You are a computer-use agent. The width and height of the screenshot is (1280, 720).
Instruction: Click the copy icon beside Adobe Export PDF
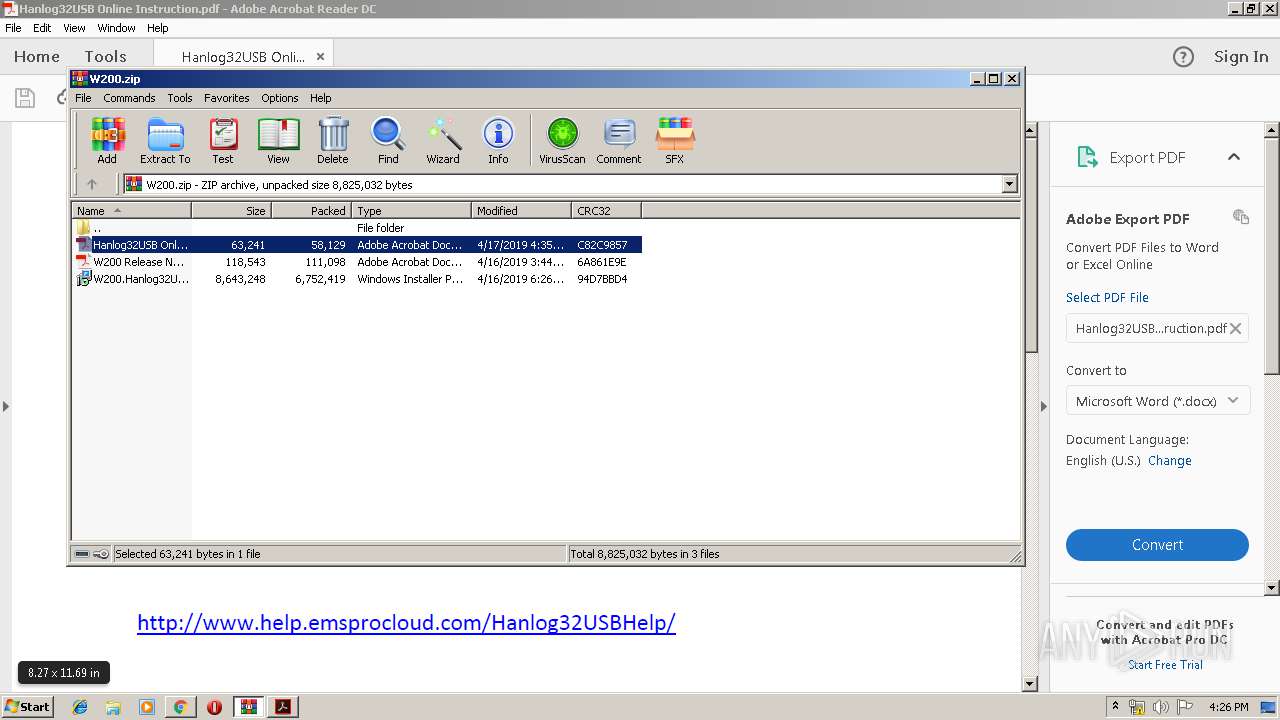point(1241,217)
